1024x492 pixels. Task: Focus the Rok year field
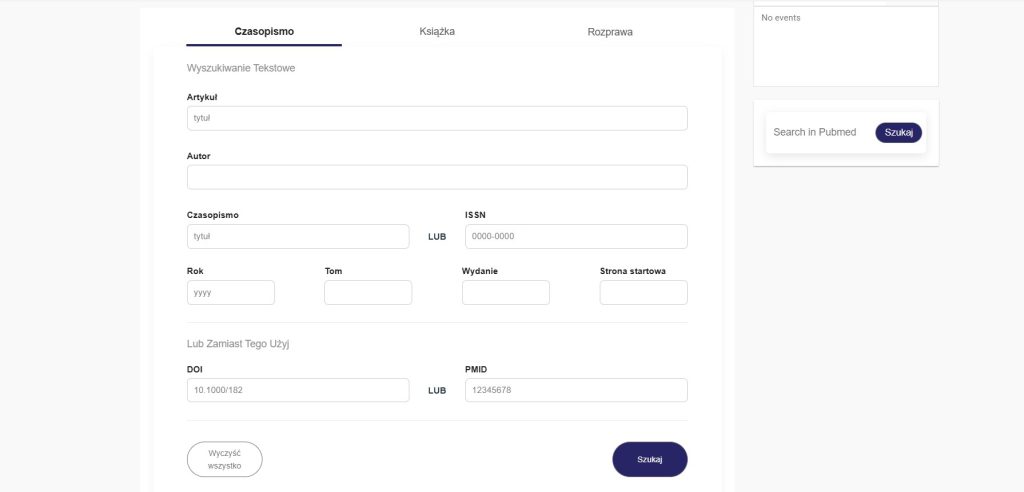pyautogui.click(x=231, y=293)
